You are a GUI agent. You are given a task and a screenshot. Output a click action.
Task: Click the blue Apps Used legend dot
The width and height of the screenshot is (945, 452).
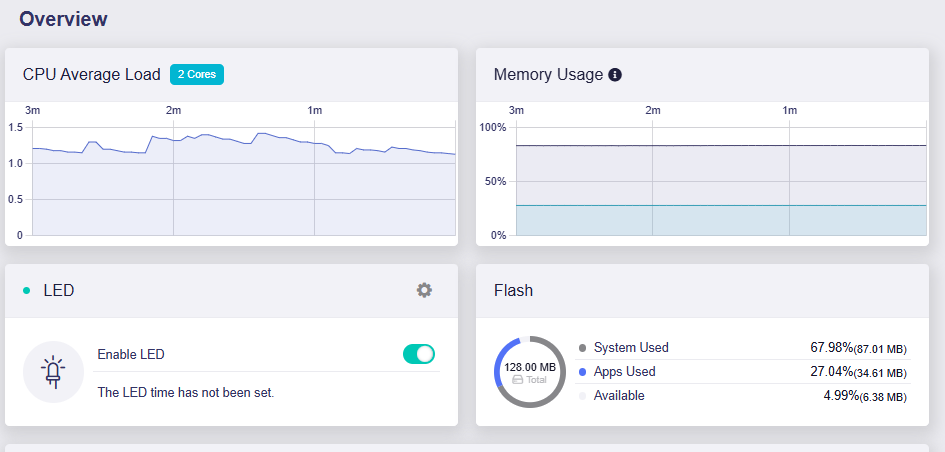[x=583, y=372]
